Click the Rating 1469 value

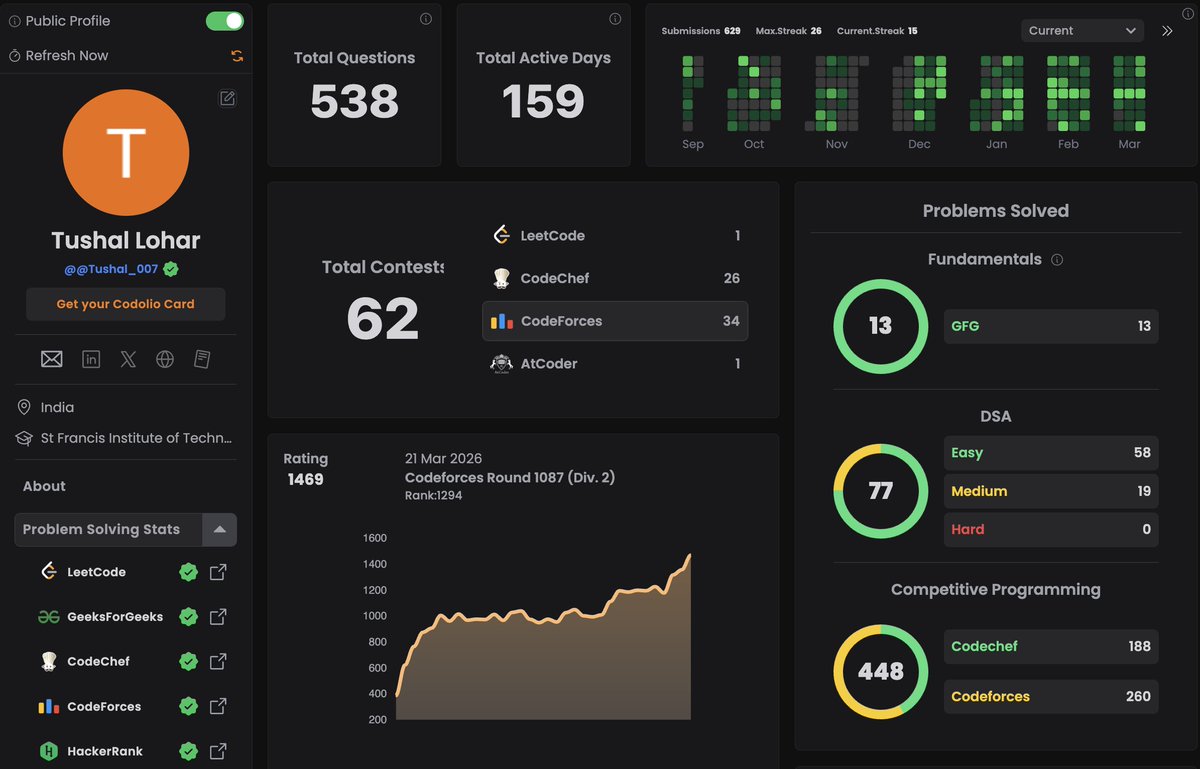click(x=306, y=480)
